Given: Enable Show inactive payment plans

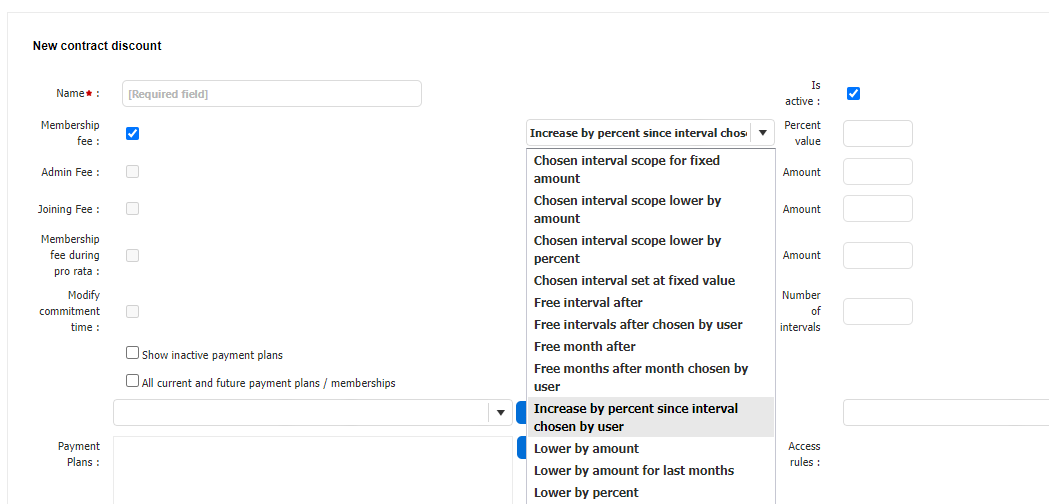Looking at the screenshot, I should tap(133, 353).
